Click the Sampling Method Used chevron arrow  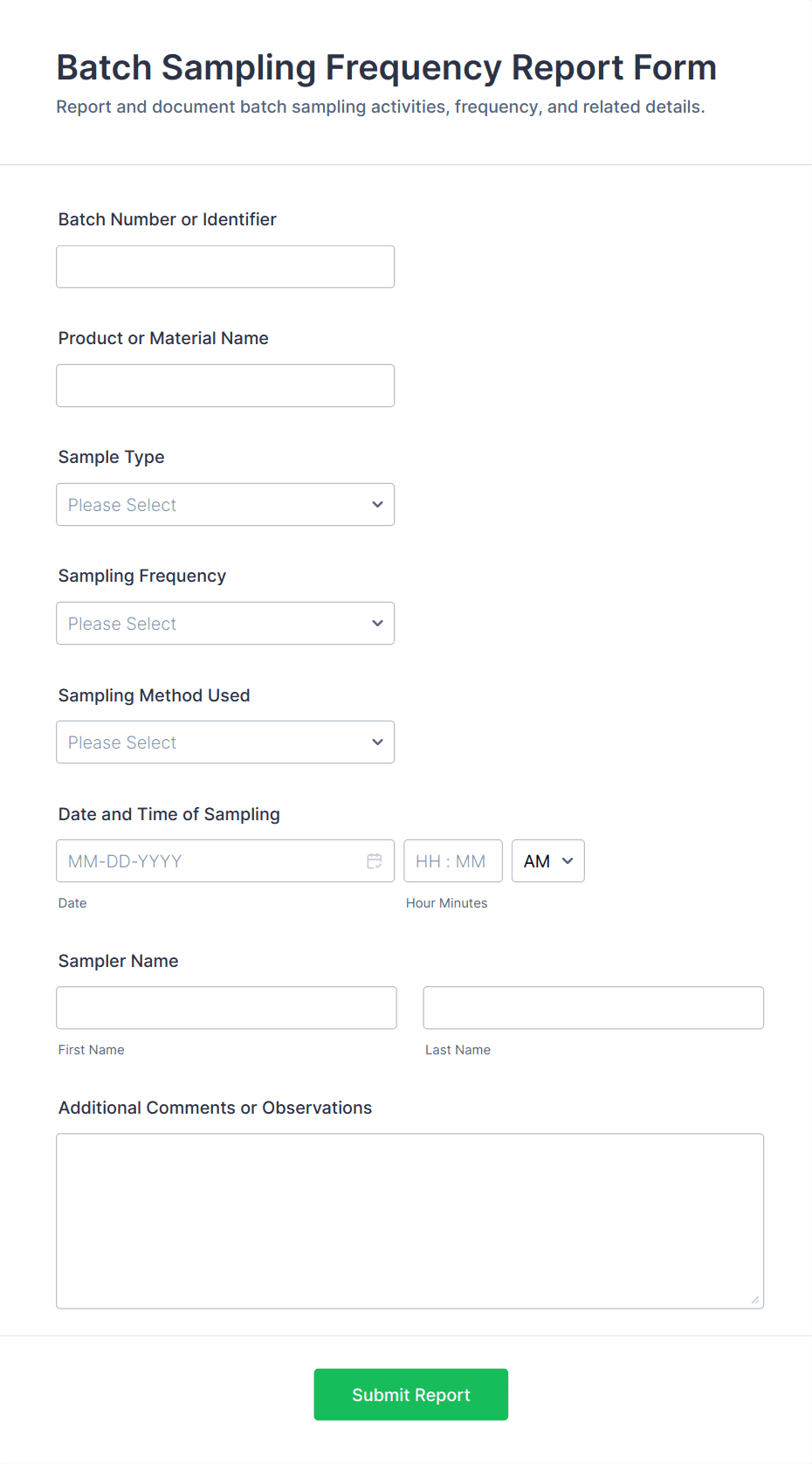pos(377,742)
